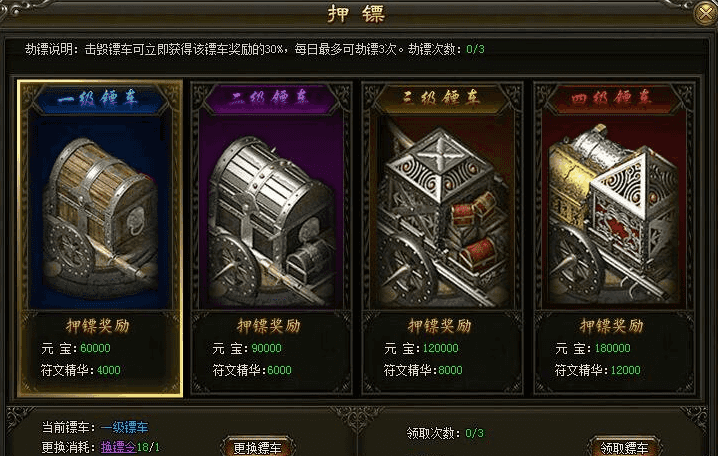Click the 更换镖车 button

click(257, 447)
